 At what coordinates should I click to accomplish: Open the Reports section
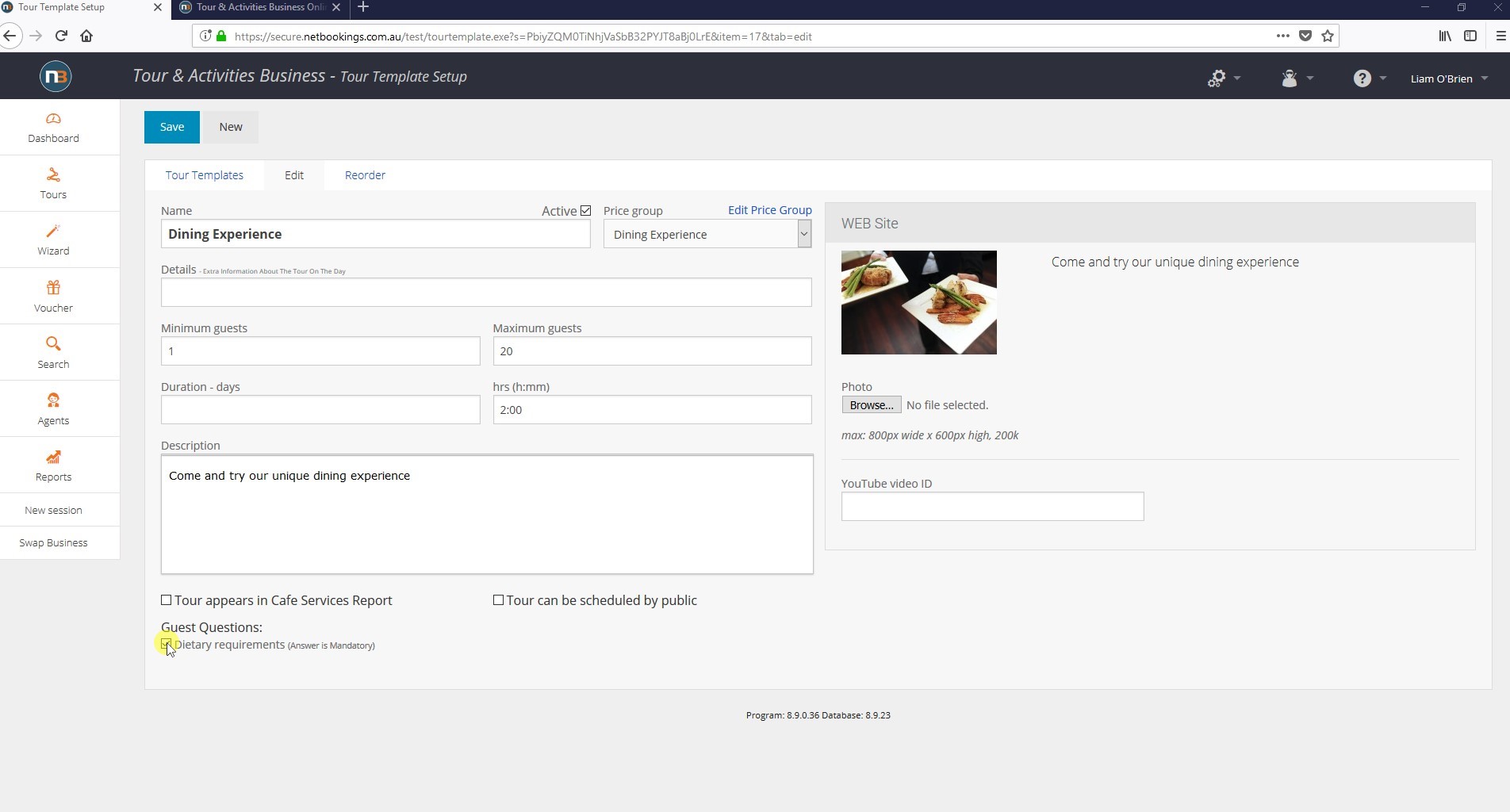pos(52,465)
